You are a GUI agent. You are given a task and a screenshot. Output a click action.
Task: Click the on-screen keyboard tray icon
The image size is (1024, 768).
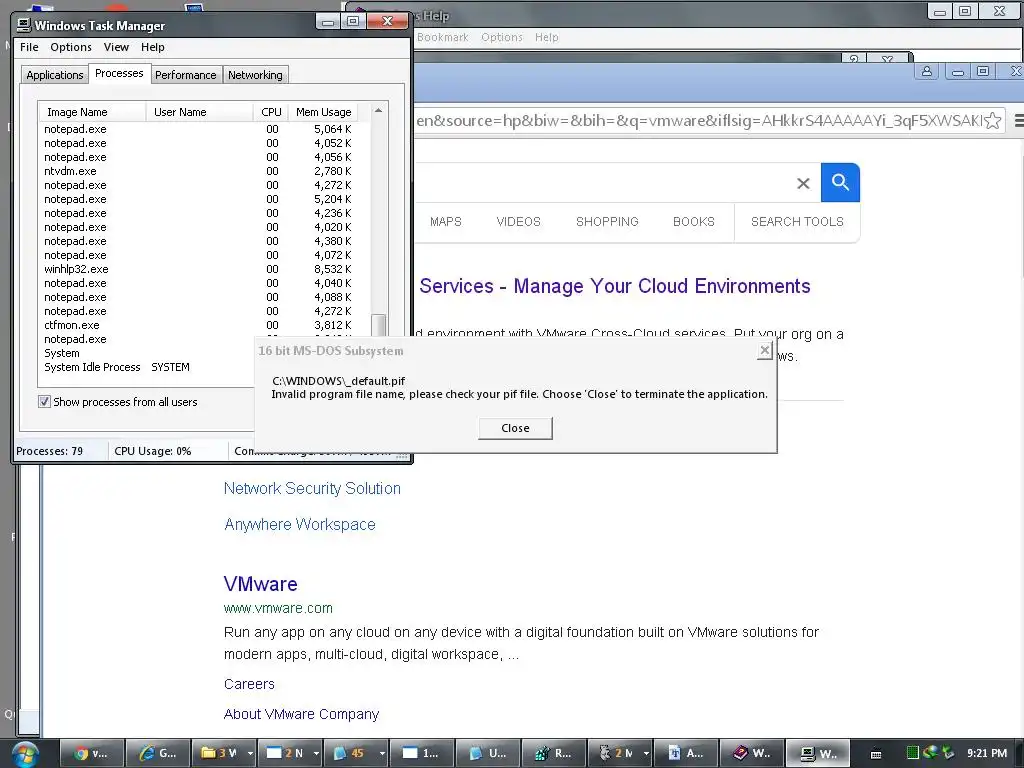[x=876, y=754]
